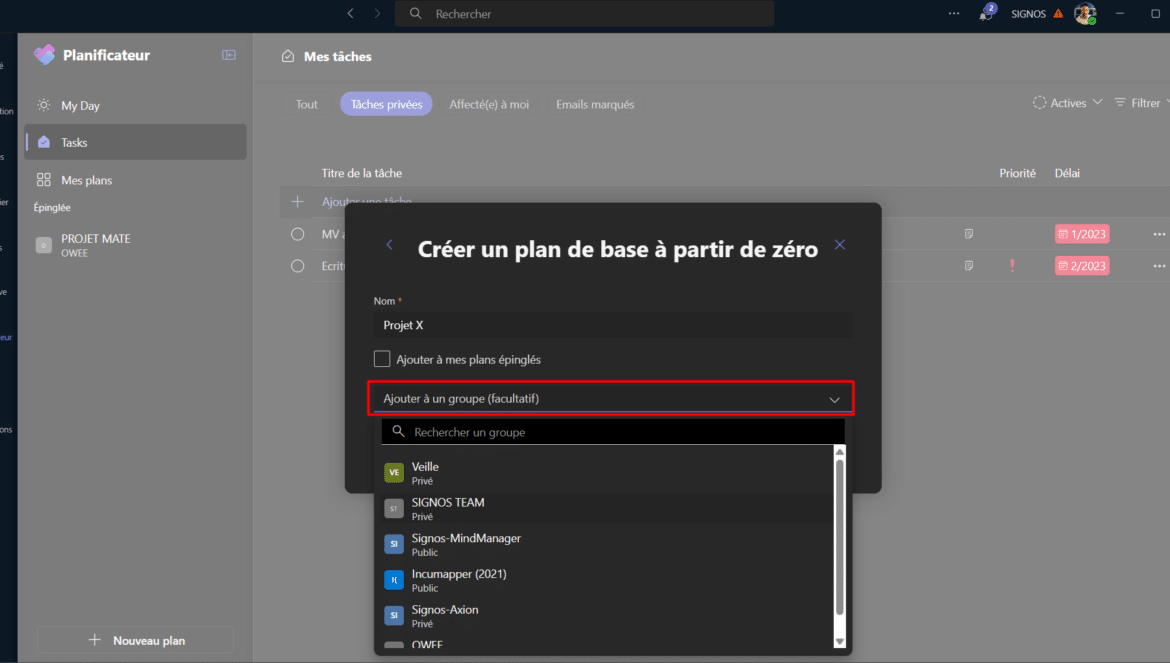This screenshot has height=663, width=1170.
Task: Open the Filtrer dropdown
Action: pos(1140,103)
